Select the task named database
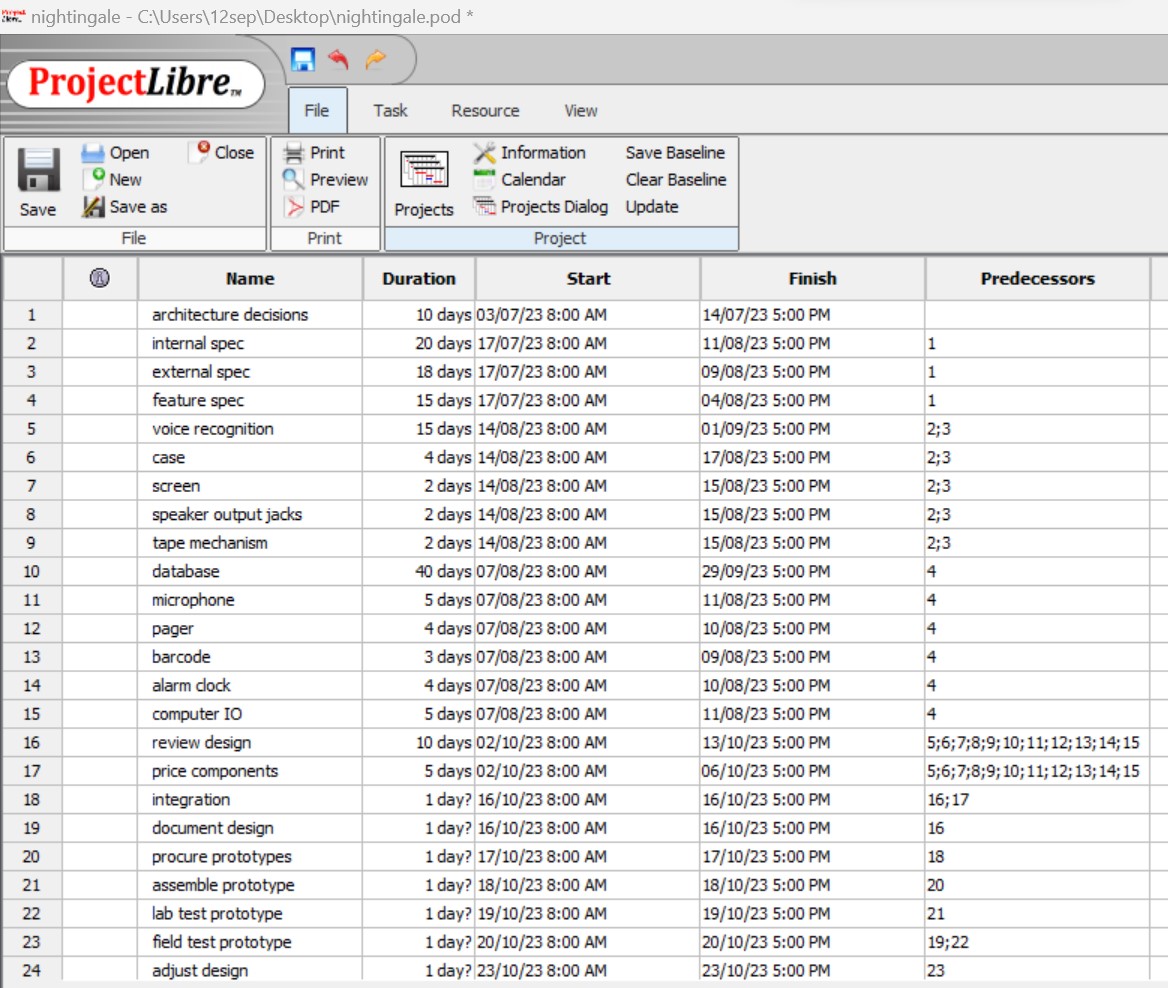 pyautogui.click(x=185, y=571)
